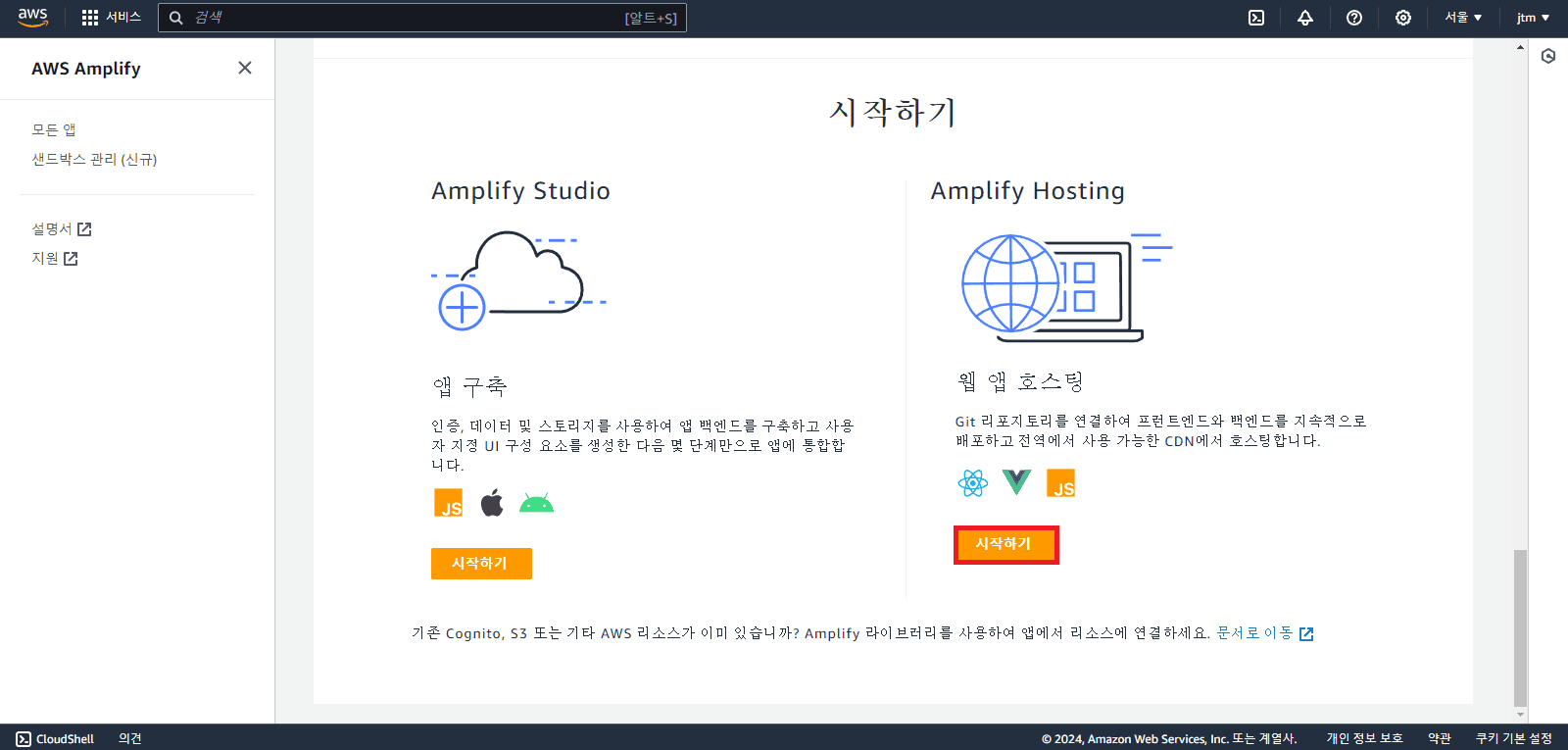
Task: Click the React icon under Amplify Hosting
Action: 972,482
